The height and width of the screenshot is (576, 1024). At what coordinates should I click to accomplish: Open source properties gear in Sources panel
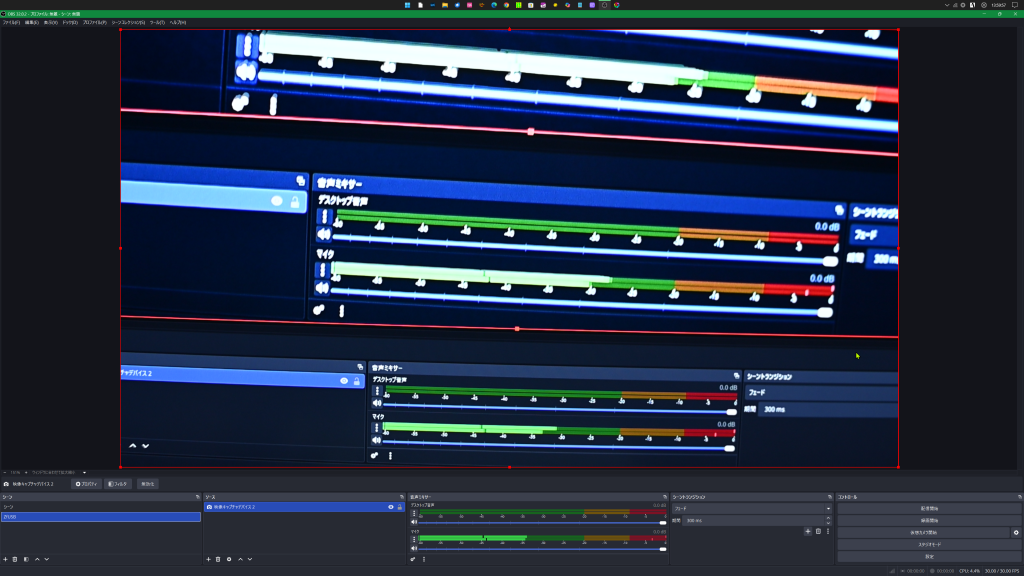click(x=229, y=559)
